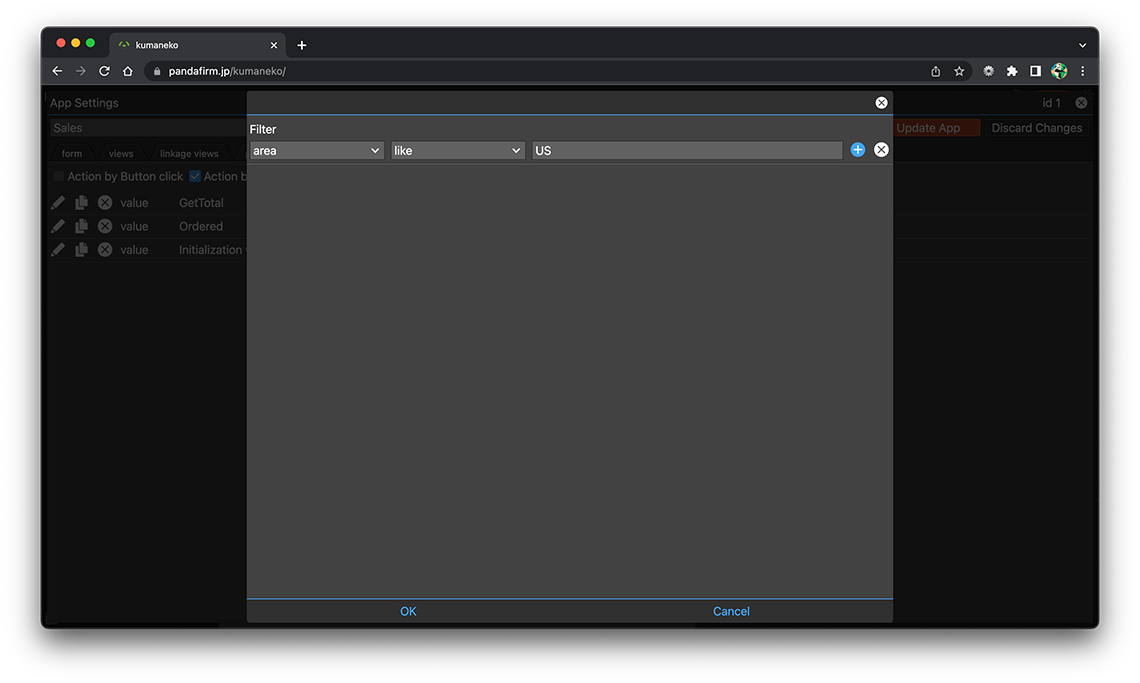Confirm the filter with OK
This screenshot has width=1140, height=683.
408,611
